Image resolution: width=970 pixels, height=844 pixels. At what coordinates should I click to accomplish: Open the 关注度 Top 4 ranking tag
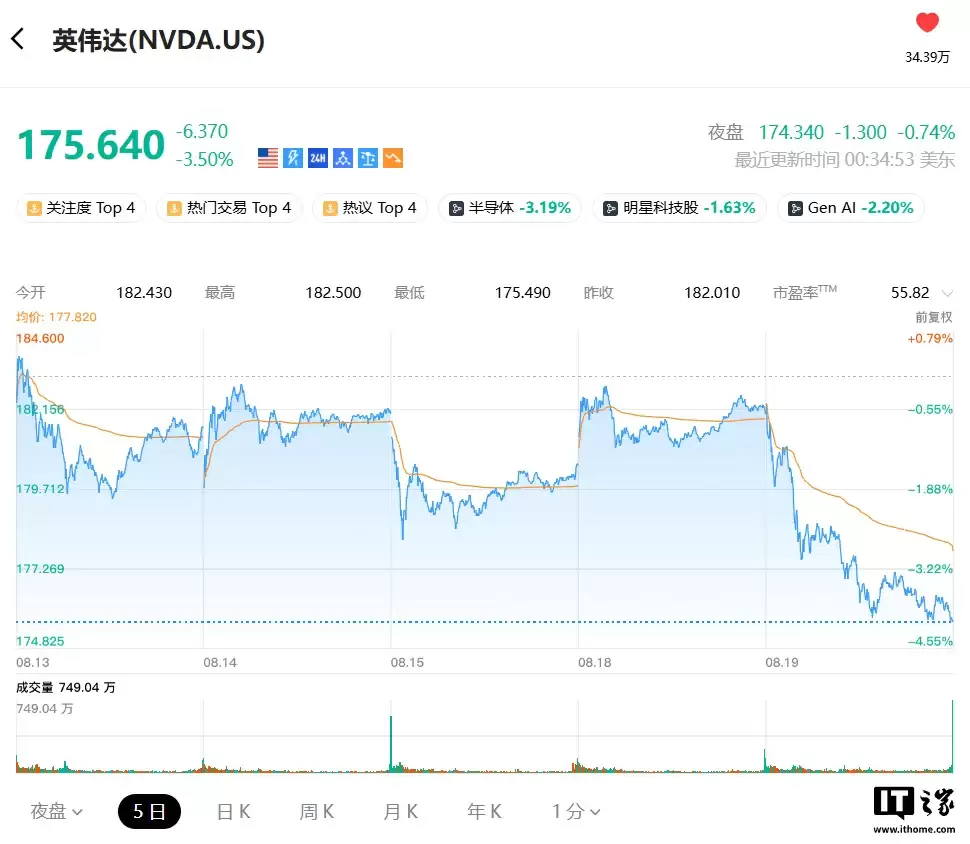pyautogui.click(x=81, y=208)
